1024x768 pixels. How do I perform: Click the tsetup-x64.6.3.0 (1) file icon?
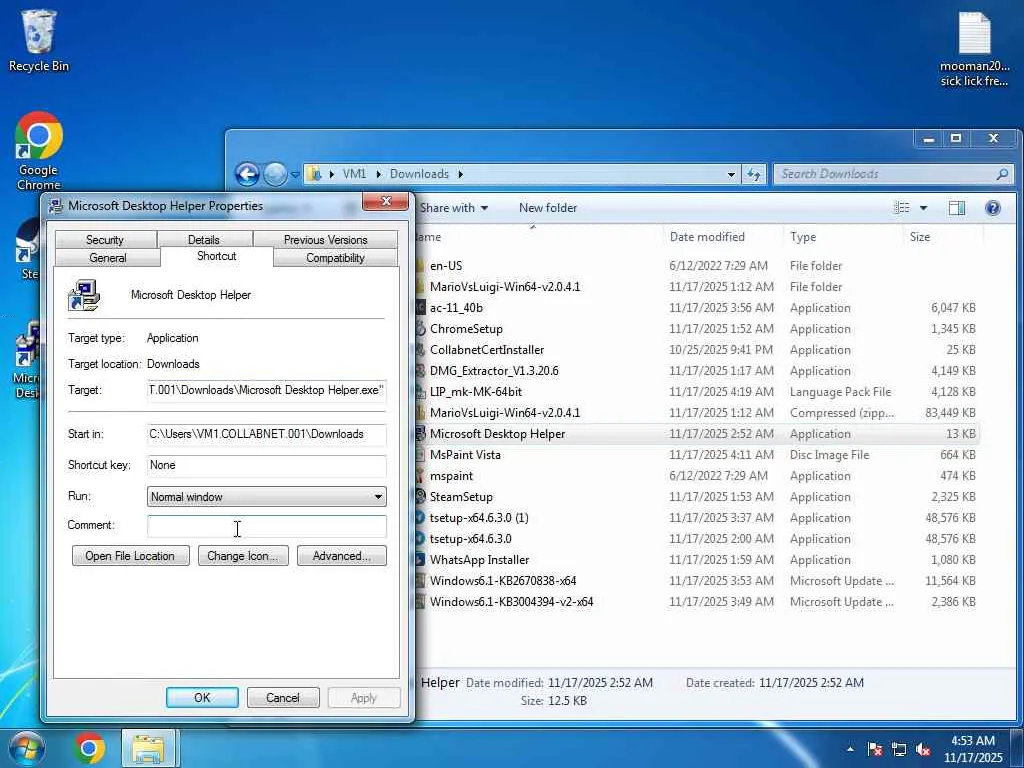click(x=421, y=518)
